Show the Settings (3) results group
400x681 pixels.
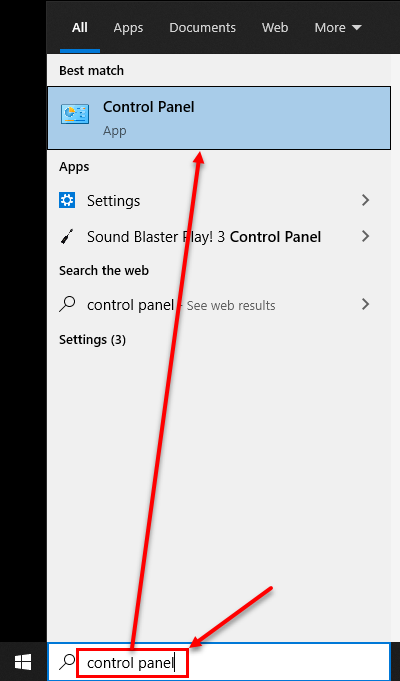tap(93, 340)
